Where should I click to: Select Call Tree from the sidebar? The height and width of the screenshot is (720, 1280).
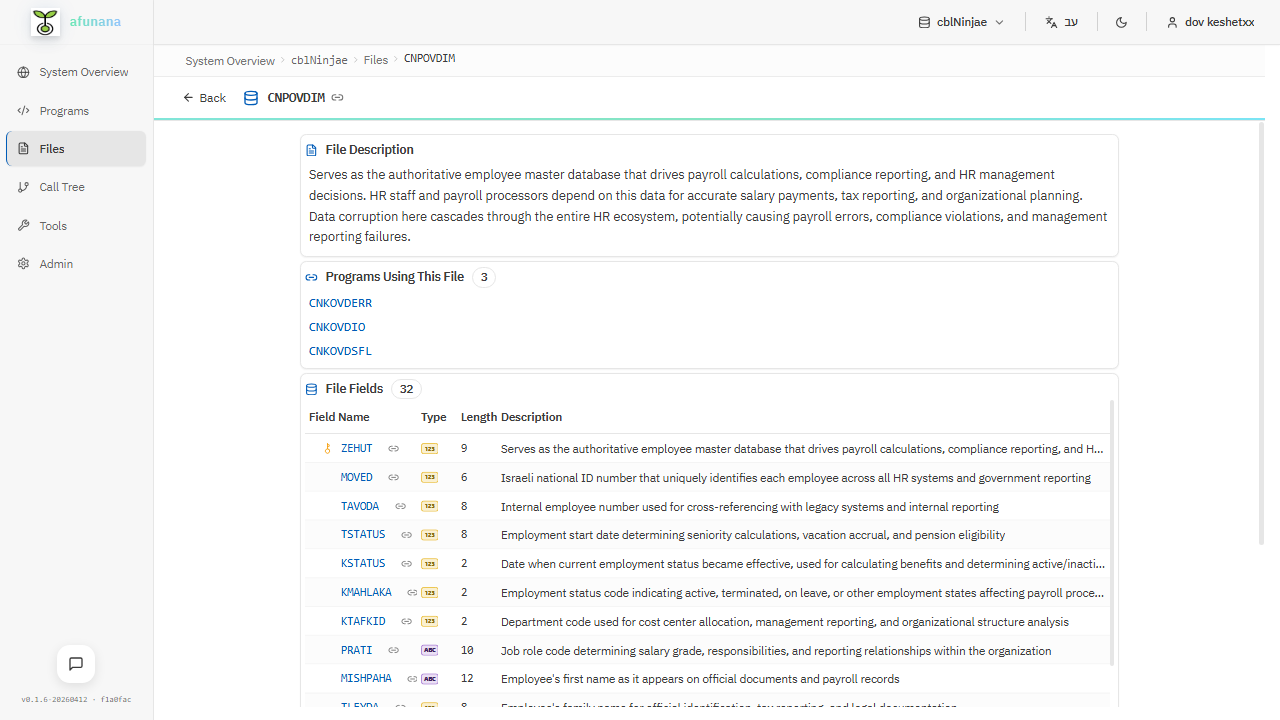tap(60, 186)
